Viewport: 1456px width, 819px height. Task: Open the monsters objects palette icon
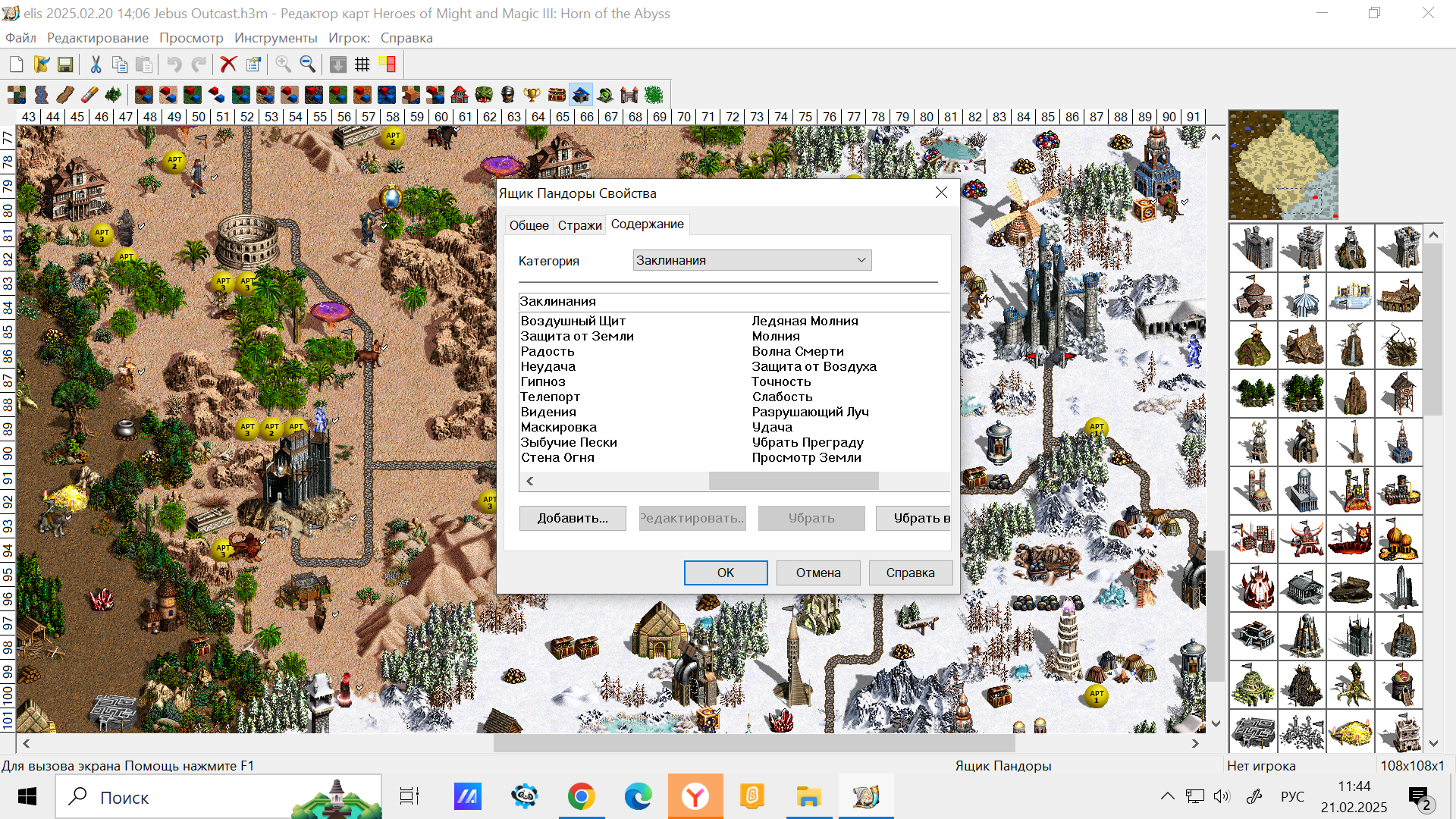[484, 95]
